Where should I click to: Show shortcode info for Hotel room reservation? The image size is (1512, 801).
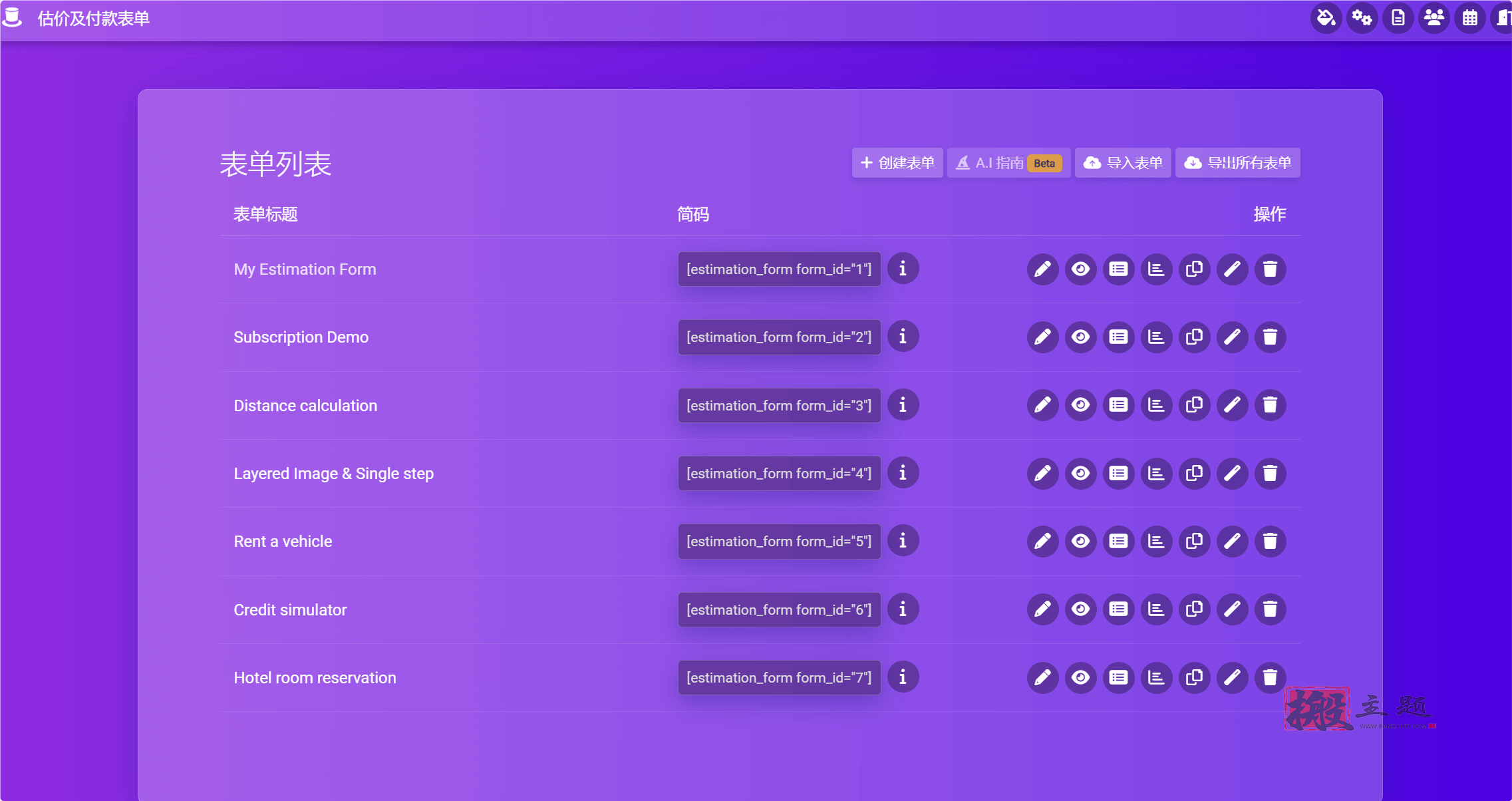click(x=903, y=677)
